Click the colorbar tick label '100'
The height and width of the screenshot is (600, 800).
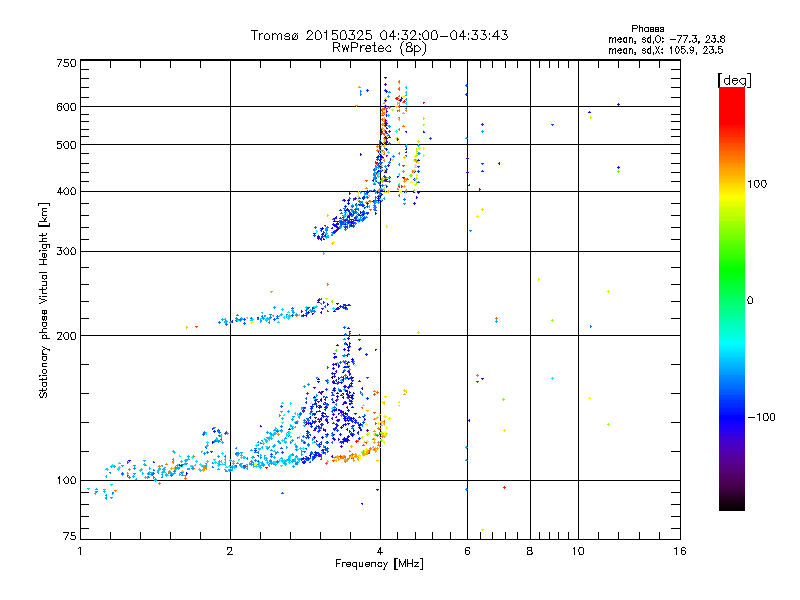757,184
